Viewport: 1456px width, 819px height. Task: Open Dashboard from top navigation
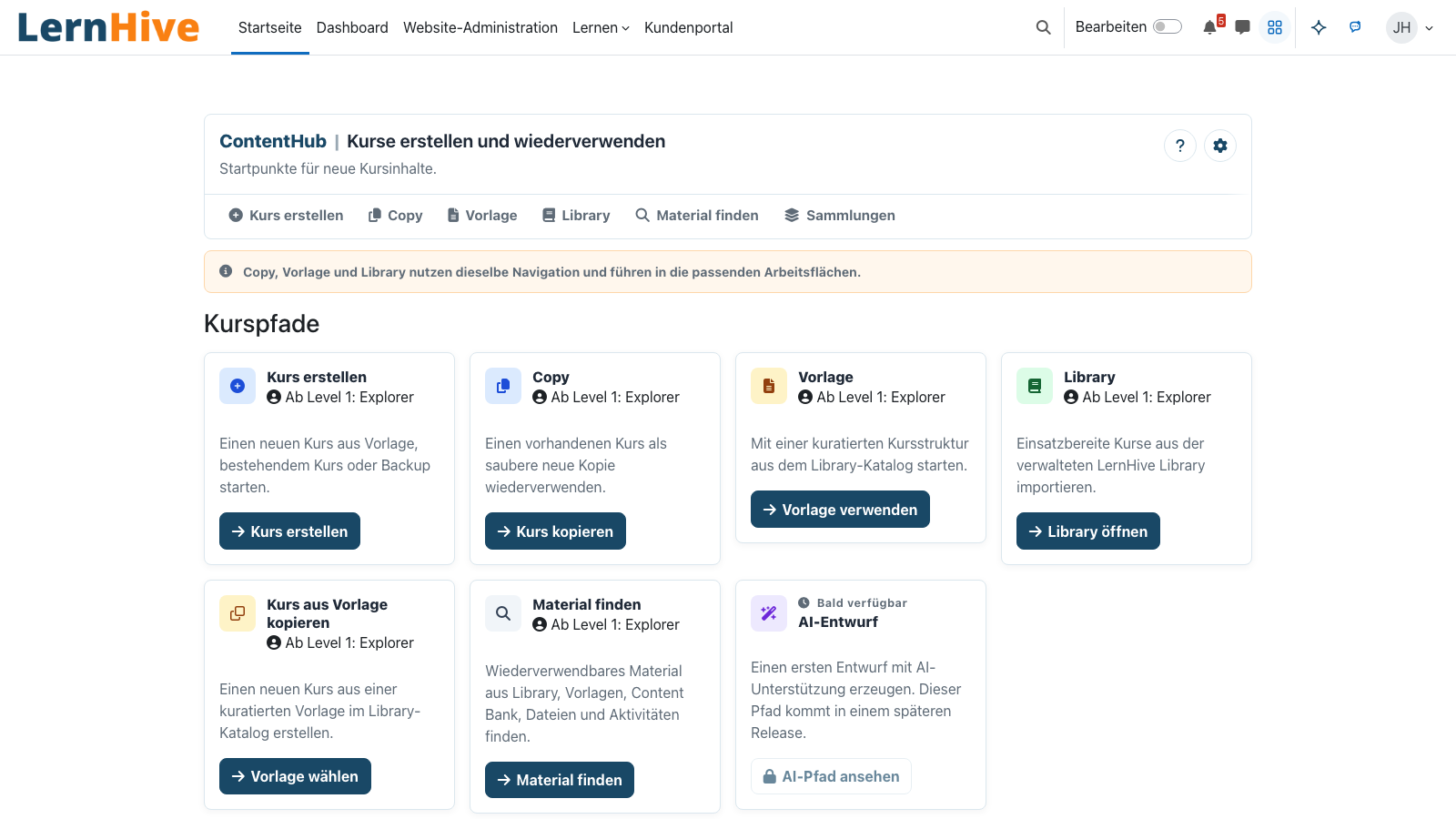(x=352, y=27)
